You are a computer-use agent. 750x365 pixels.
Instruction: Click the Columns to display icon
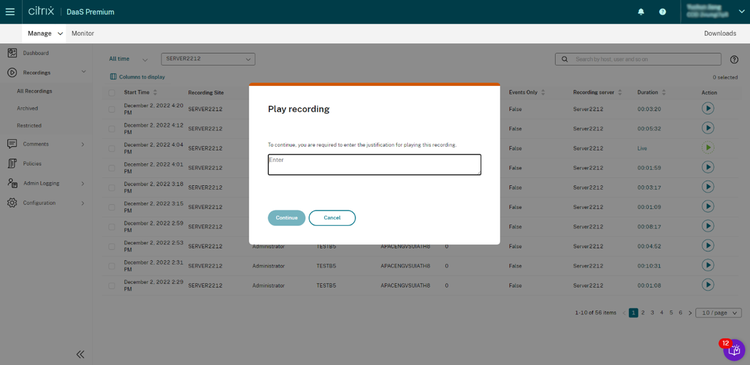113,77
